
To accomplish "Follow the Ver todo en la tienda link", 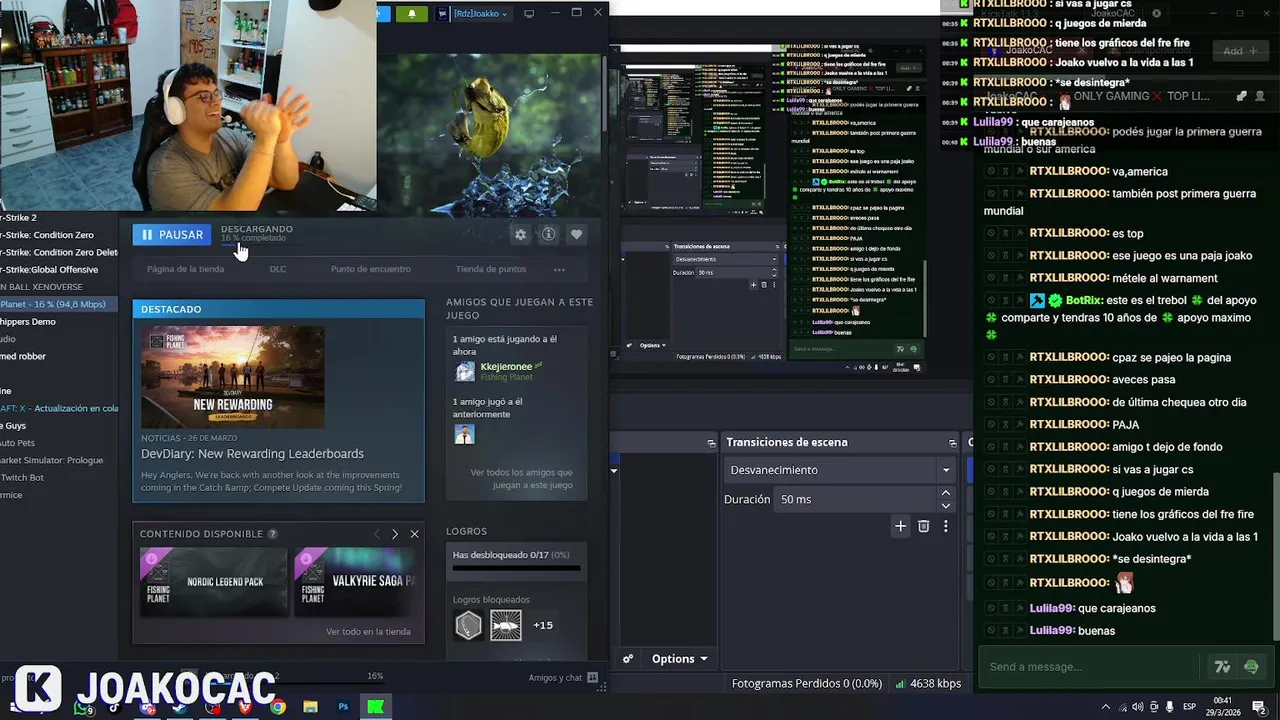I will 368,632.
